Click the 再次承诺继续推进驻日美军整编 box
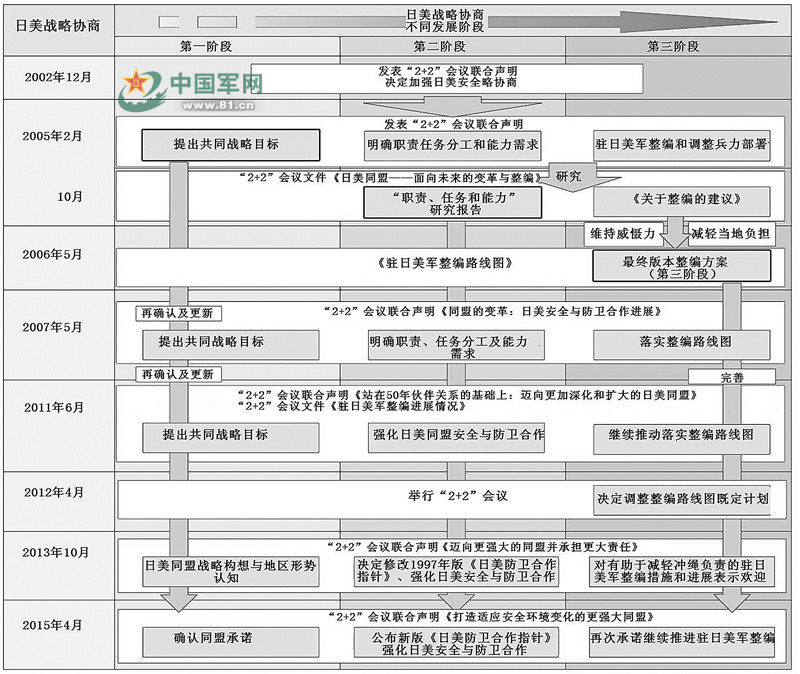Image resolution: width=800 pixels, height=674 pixels. pyautogui.click(x=682, y=643)
